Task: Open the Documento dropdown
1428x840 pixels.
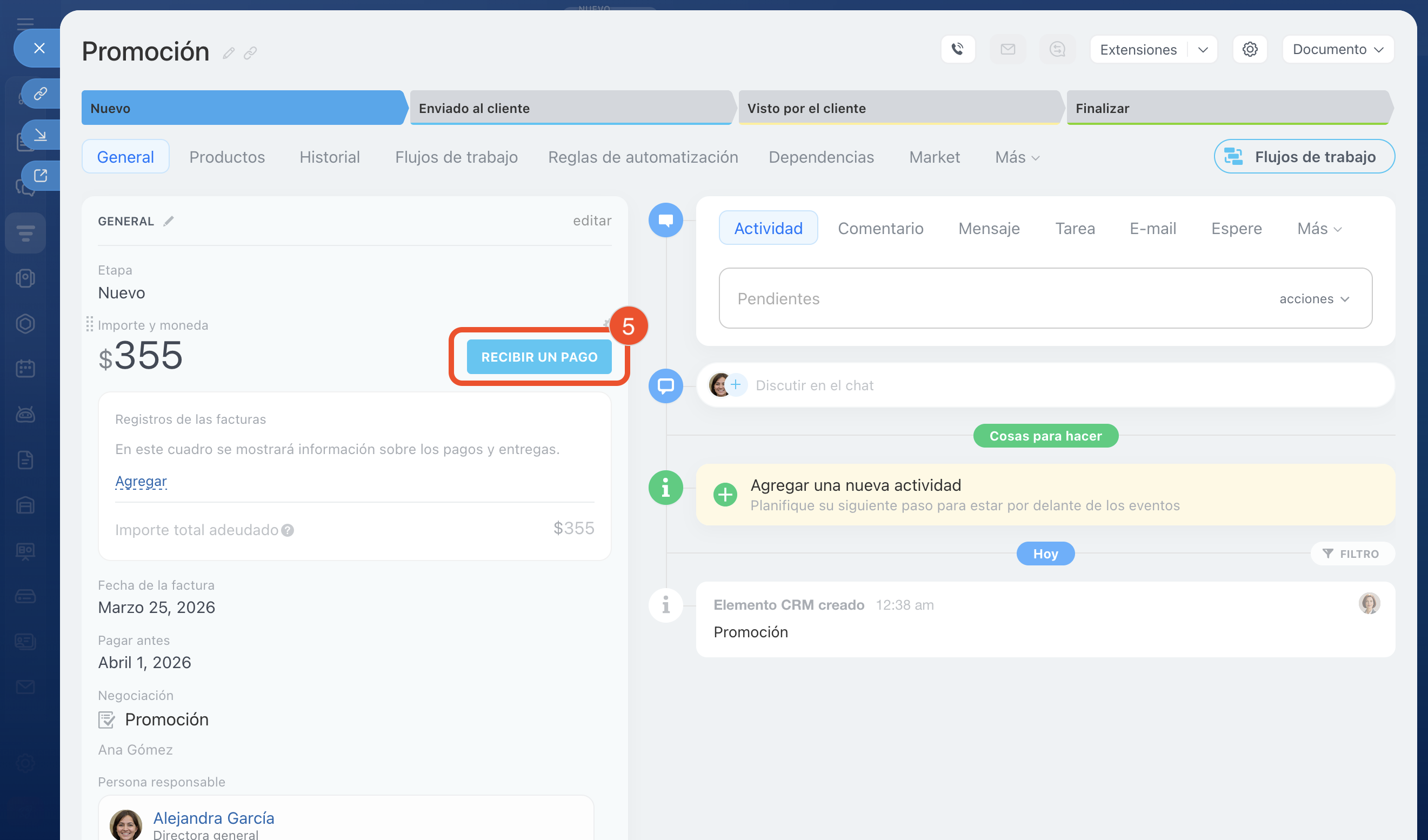Action: [1337, 49]
